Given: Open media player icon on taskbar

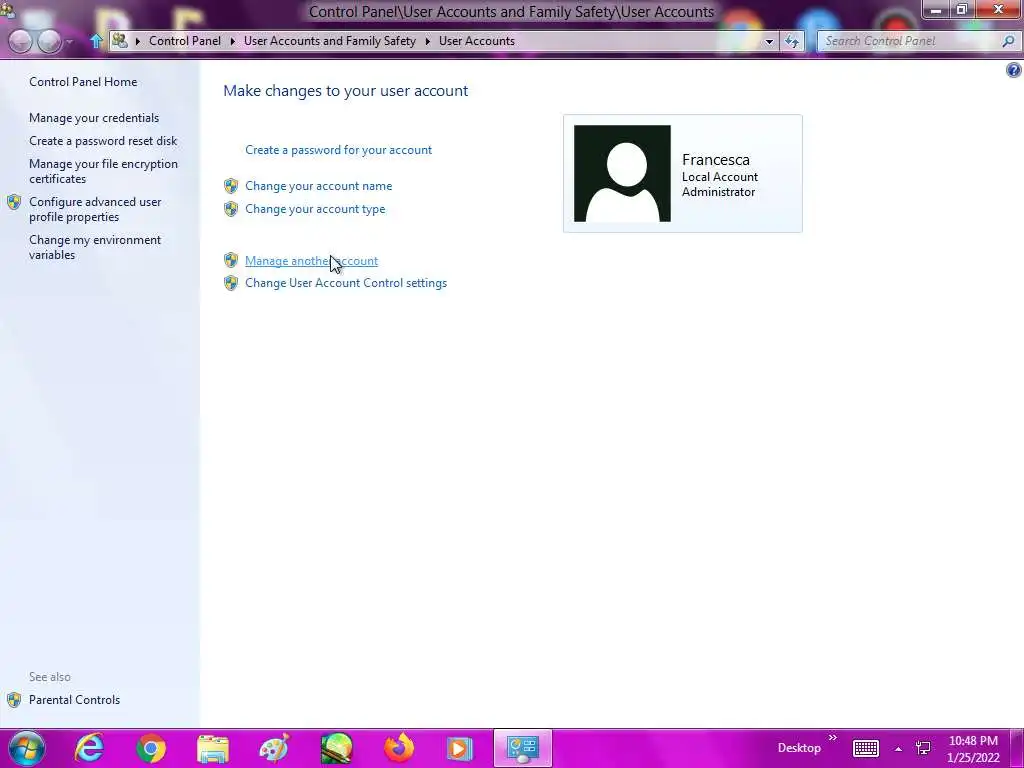Looking at the screenshot, I should 459,748.
